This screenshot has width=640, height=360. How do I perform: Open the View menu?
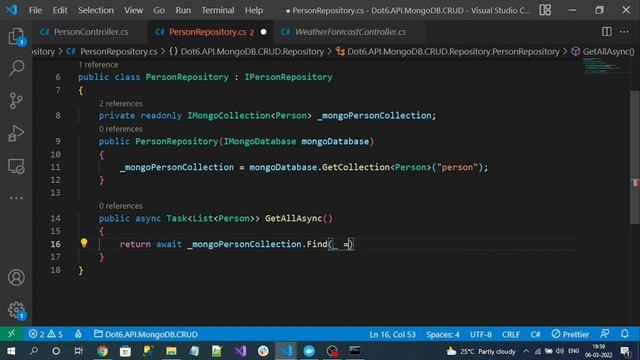click(133, 10)
